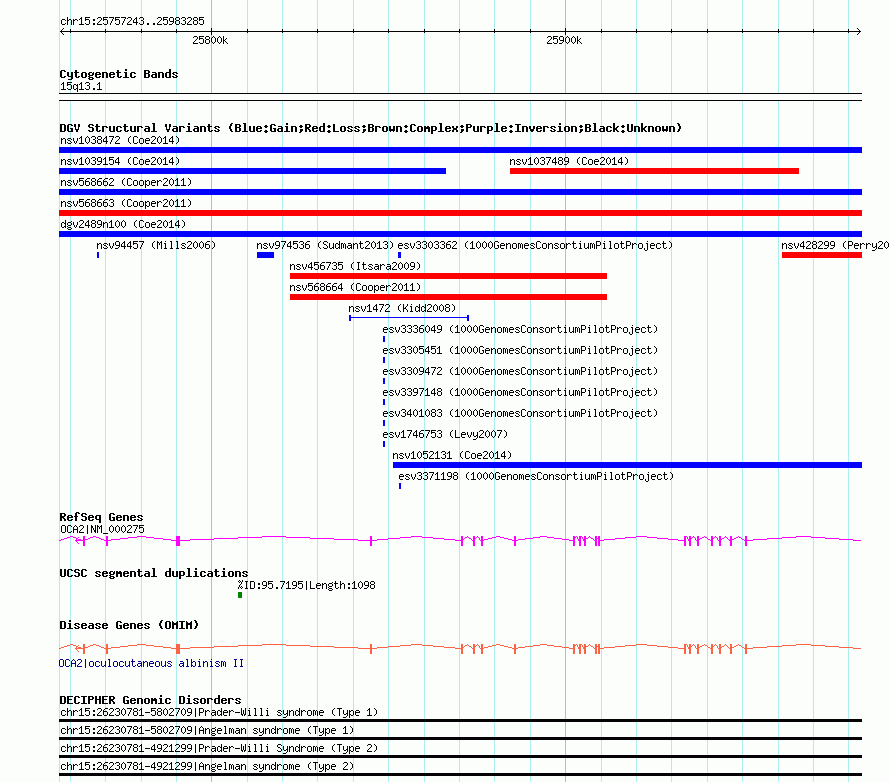The image size is (890, 782).
Task: Click the nsv428299 red loss bar
Action: point(822,255)
